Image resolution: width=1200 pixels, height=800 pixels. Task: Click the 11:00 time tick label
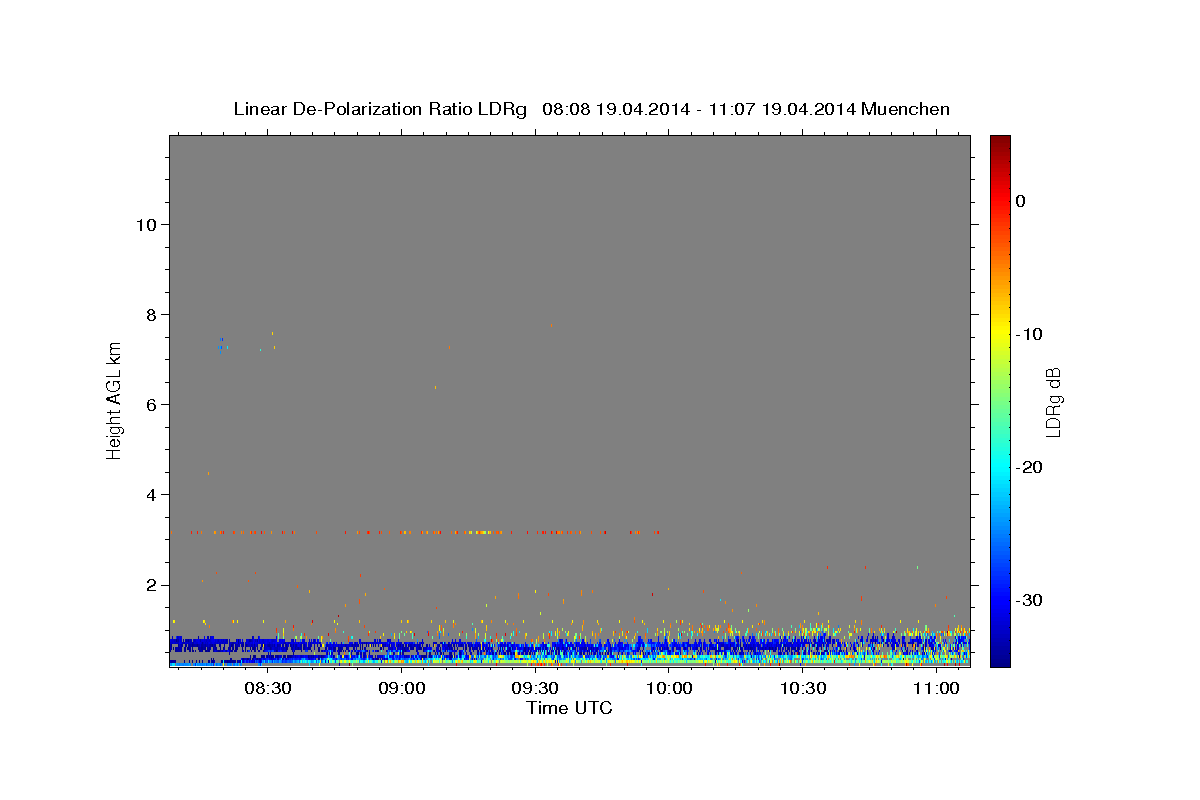coord(936,689)
